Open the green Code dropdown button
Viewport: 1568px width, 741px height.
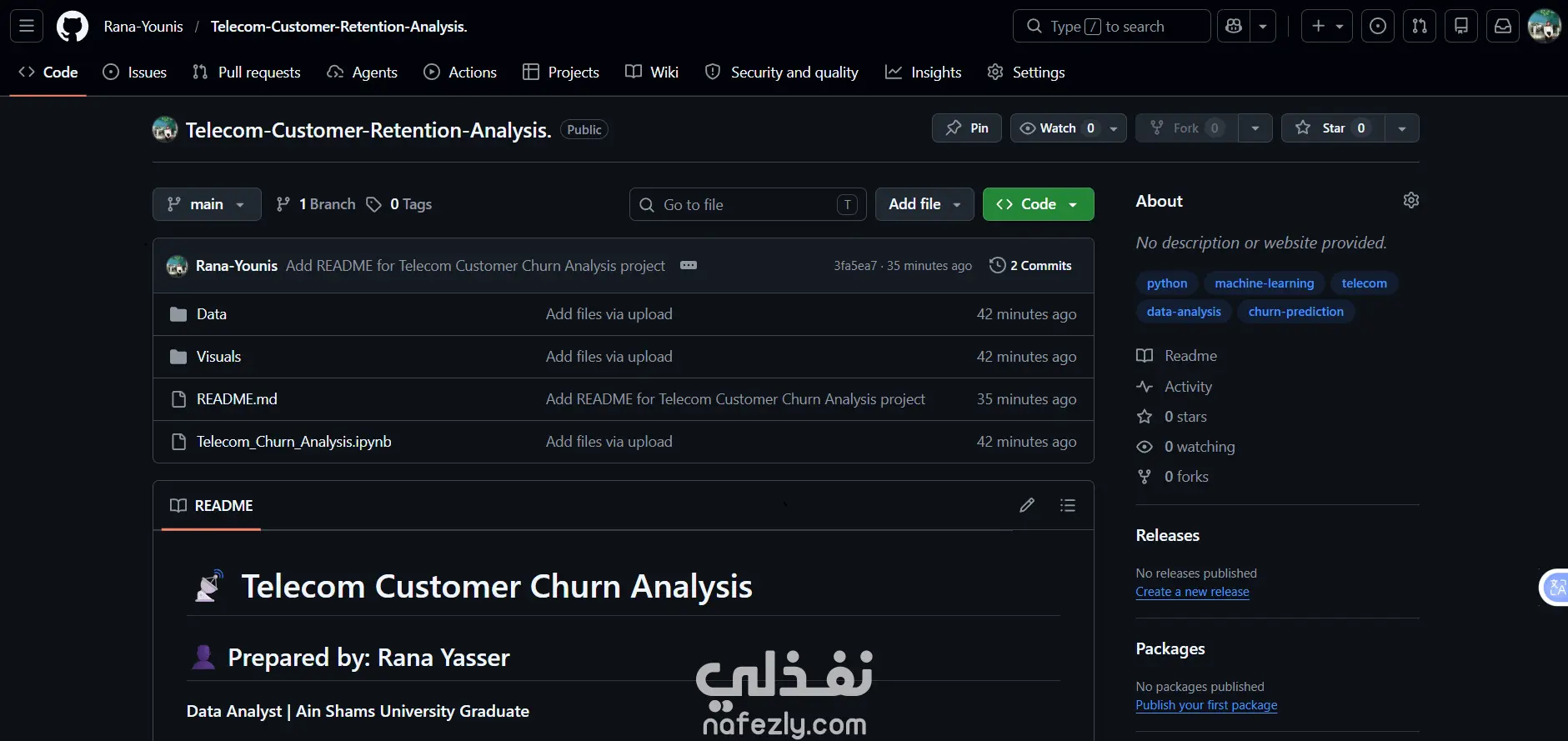[x=1038, y=204]
